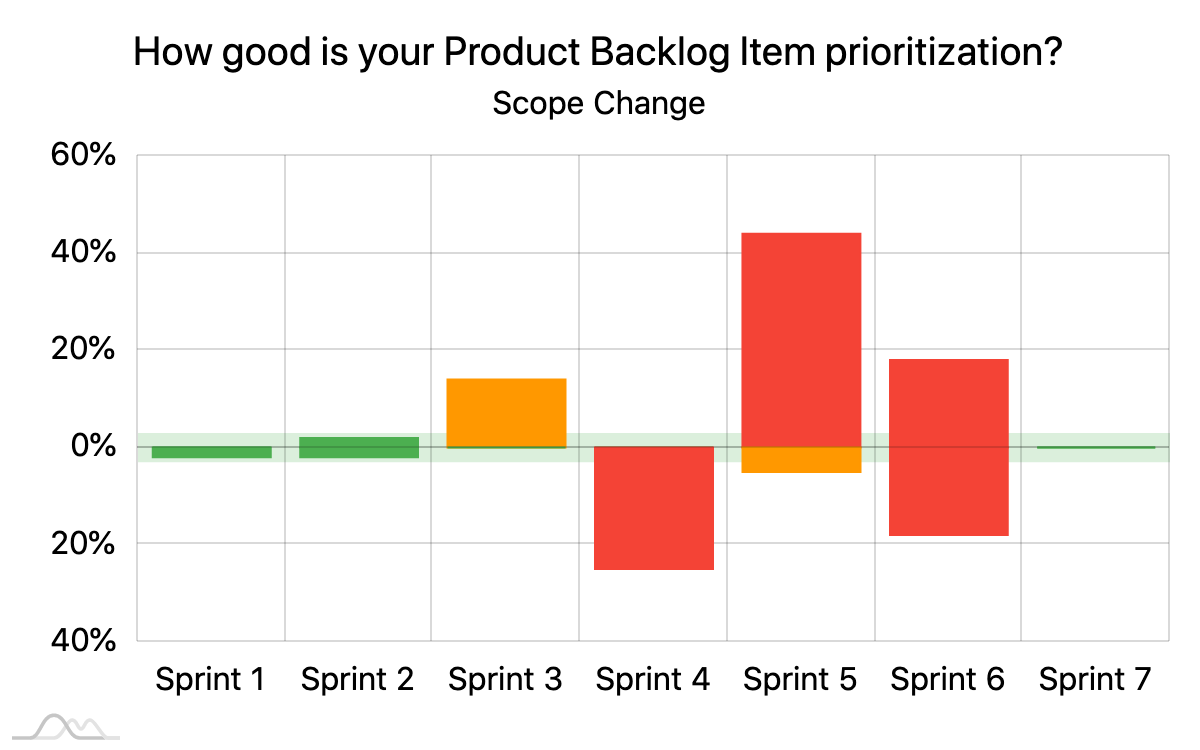Click the Sprint 7 axis label
This screenshot has height=750, width=1200.
click(1095, 680)
